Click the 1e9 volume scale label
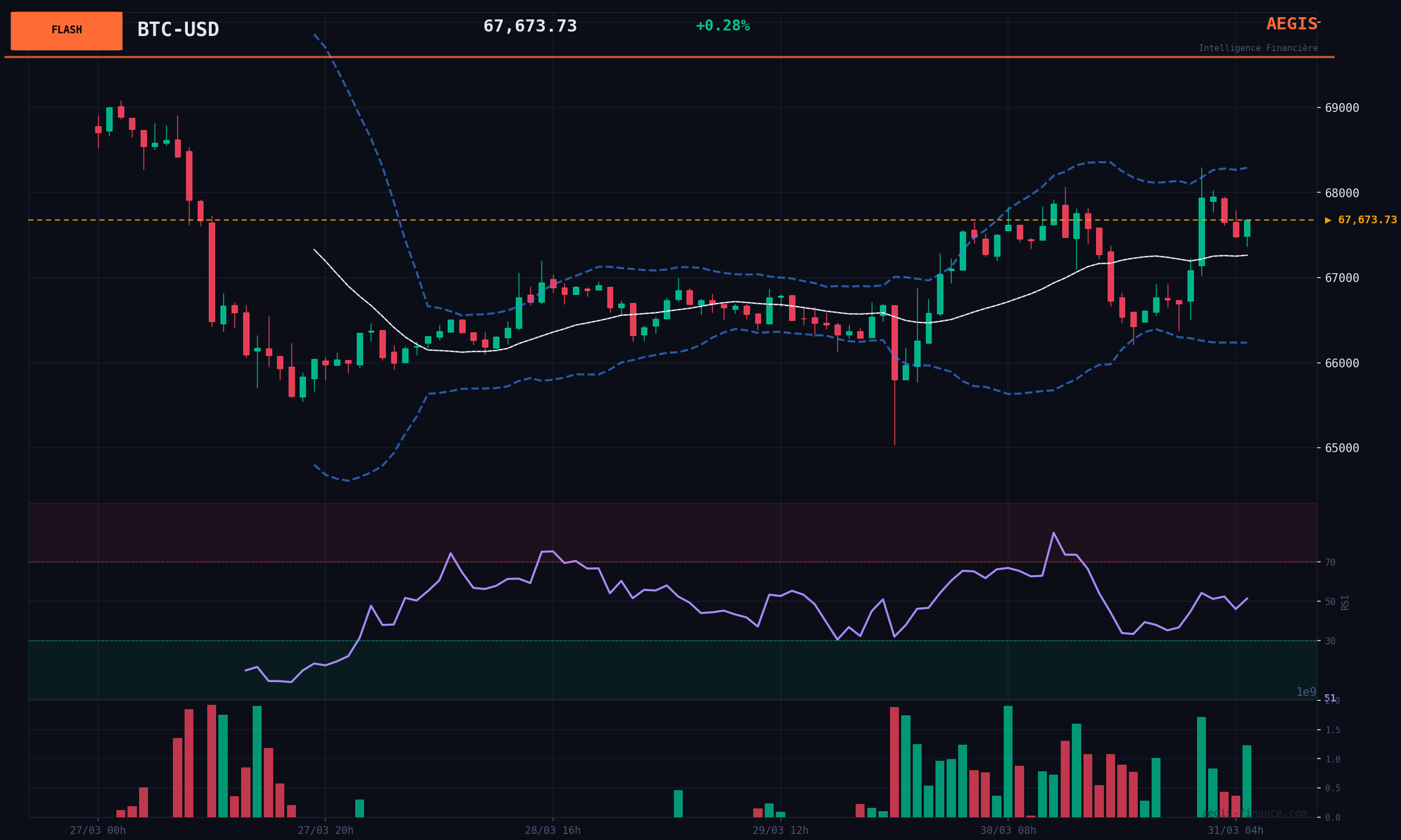Viewport: 1401px width, 840px height. pos(1306,692)
